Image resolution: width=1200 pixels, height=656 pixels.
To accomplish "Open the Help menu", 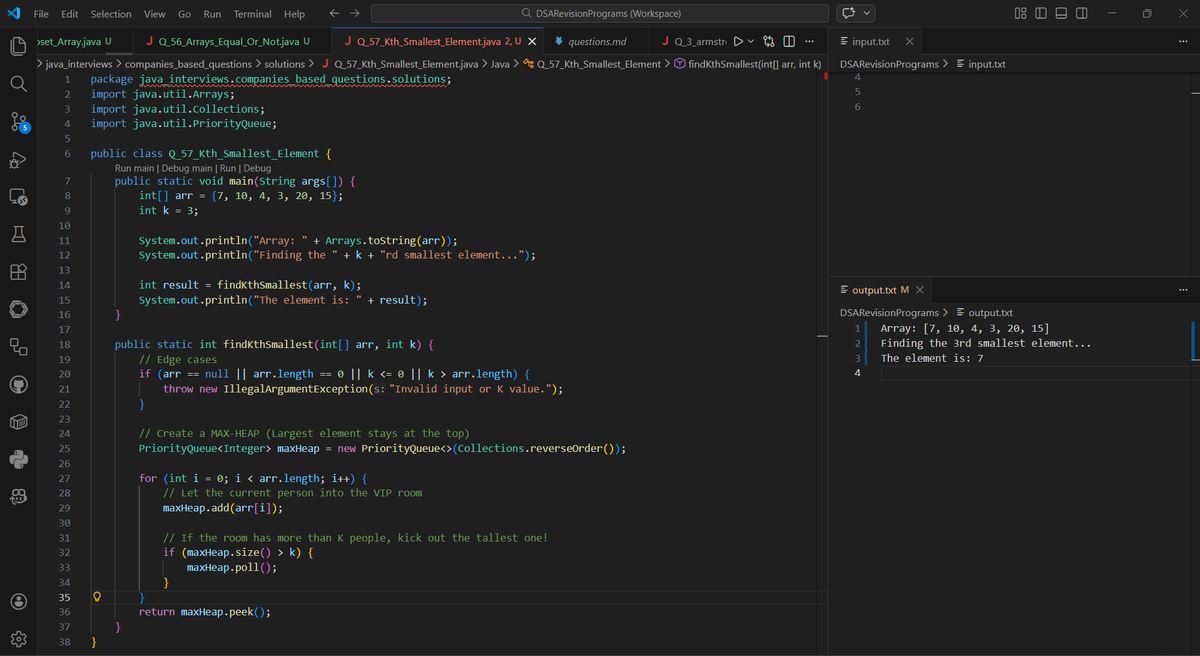I will click(x=294, y=14).
